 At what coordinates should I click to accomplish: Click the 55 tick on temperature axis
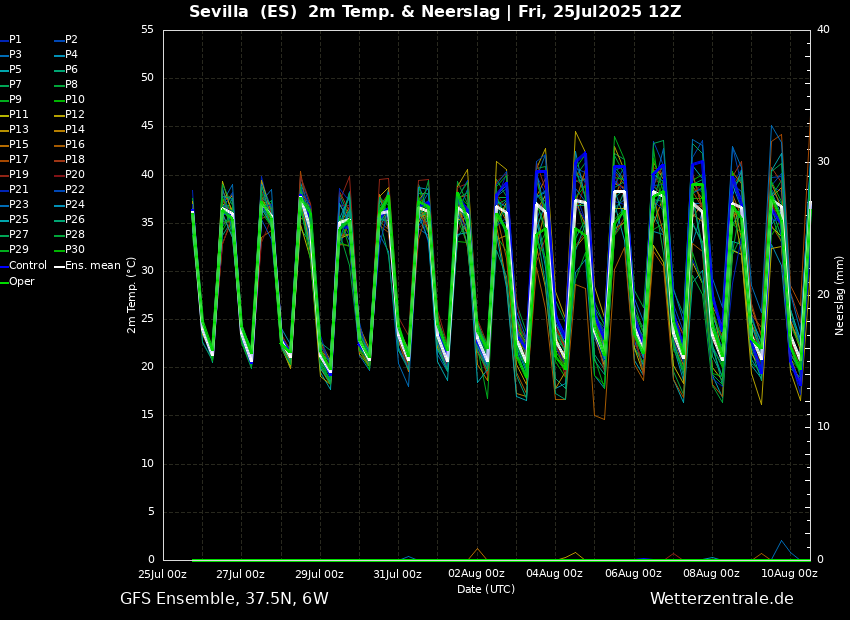(147, 30)
